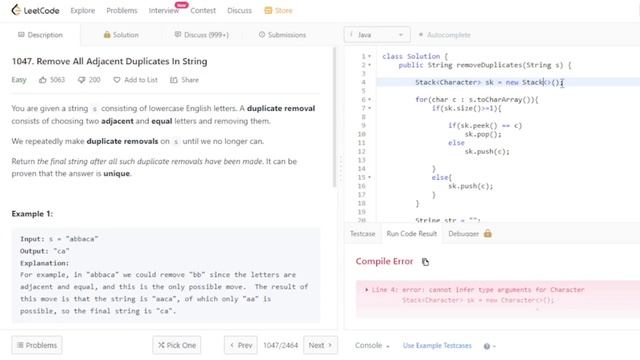The width and height of the screenshot is (640, 360).
Task: Open the Store cart icon
Action: click(x=268, y=11)
